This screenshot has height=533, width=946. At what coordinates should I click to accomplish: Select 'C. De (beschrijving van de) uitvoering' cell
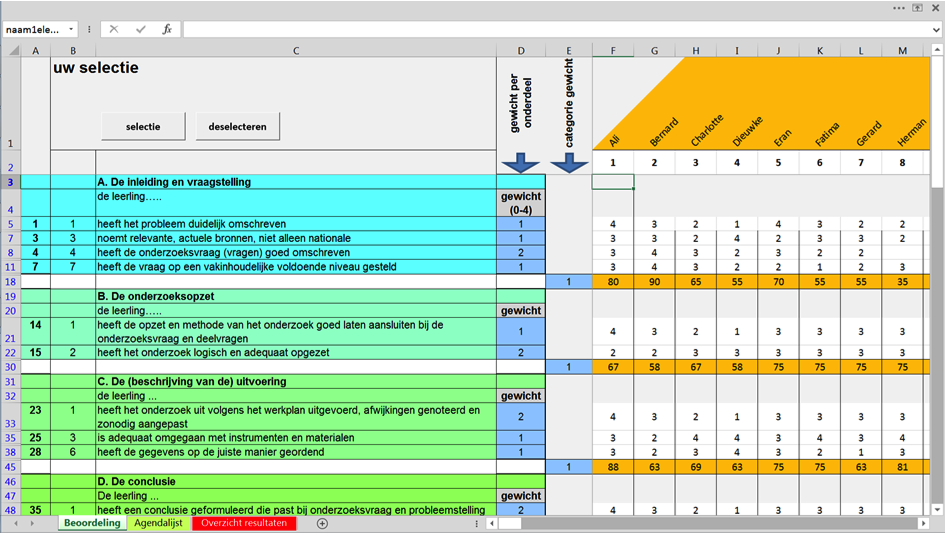[296, 381]
